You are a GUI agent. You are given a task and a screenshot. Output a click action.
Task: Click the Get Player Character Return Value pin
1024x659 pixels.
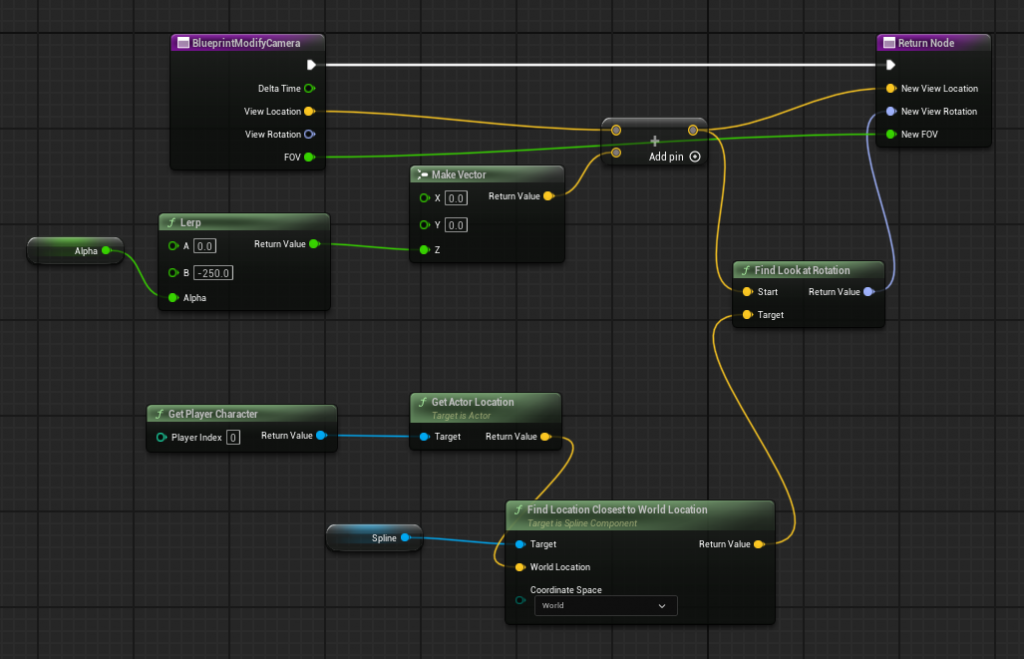click(x=320, y=436)
